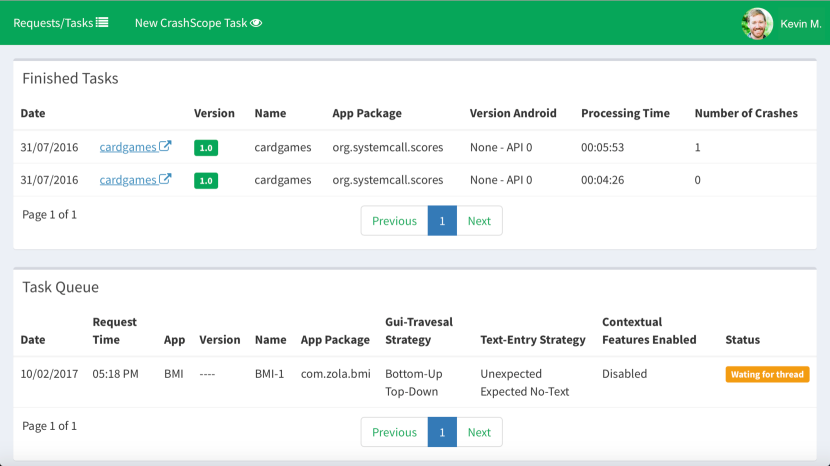Click the 1.0 version badge in second row
830x466 pixels.
click(206, 181)
